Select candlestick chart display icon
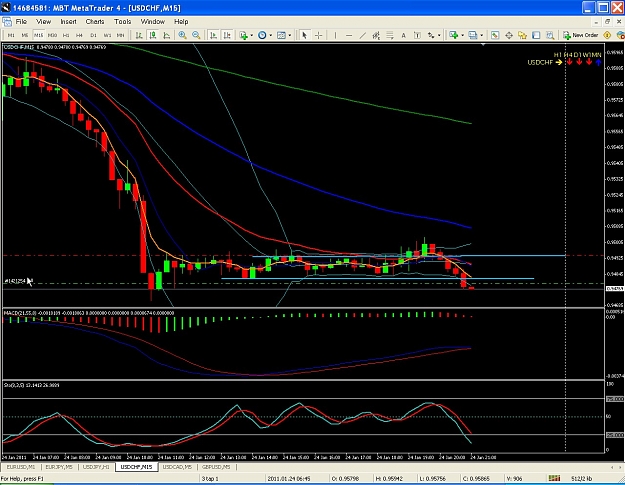The height and width of the screenshot is (485, 625). 153,35
